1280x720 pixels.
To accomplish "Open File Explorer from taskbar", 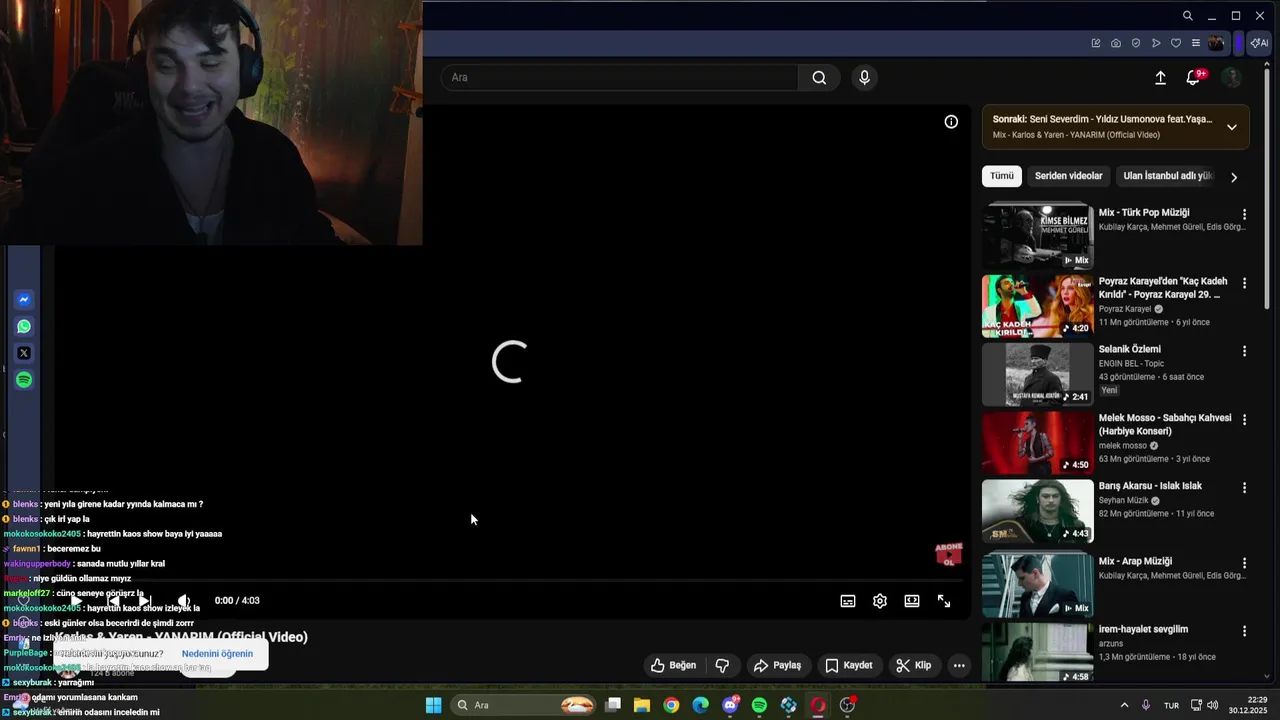I will 642,705.
